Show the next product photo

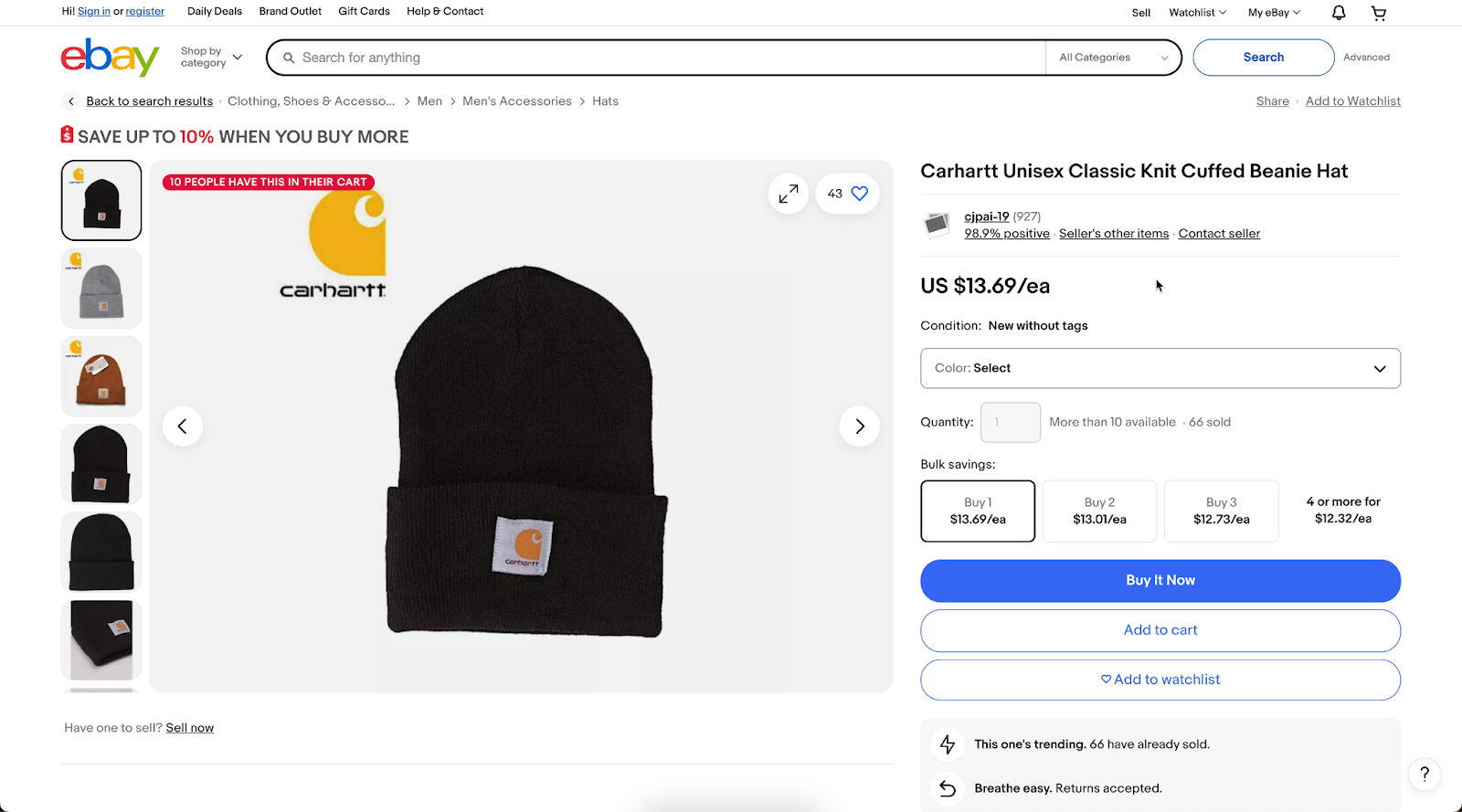pos(858,426)
